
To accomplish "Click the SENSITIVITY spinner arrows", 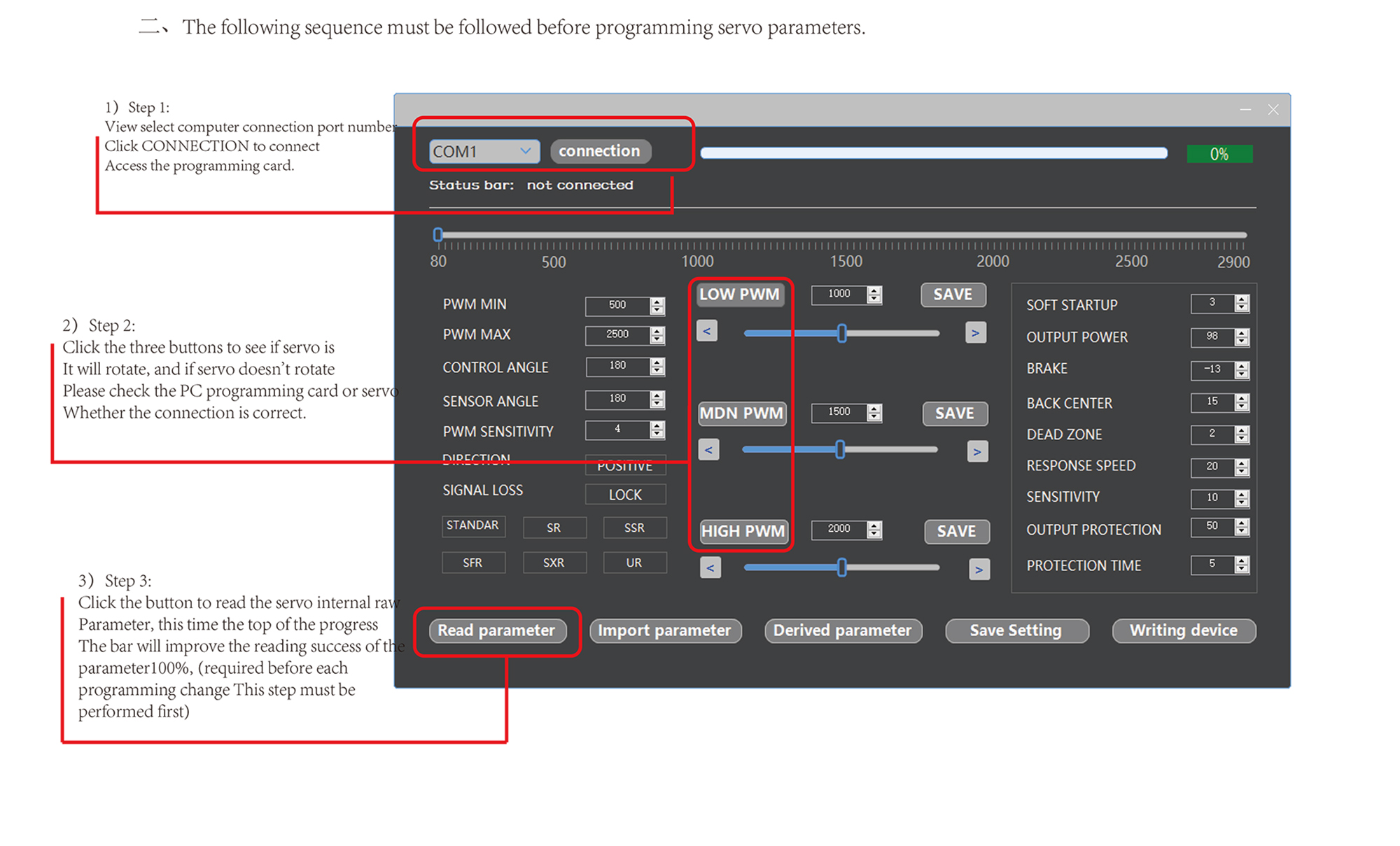I will point(1242,498).
